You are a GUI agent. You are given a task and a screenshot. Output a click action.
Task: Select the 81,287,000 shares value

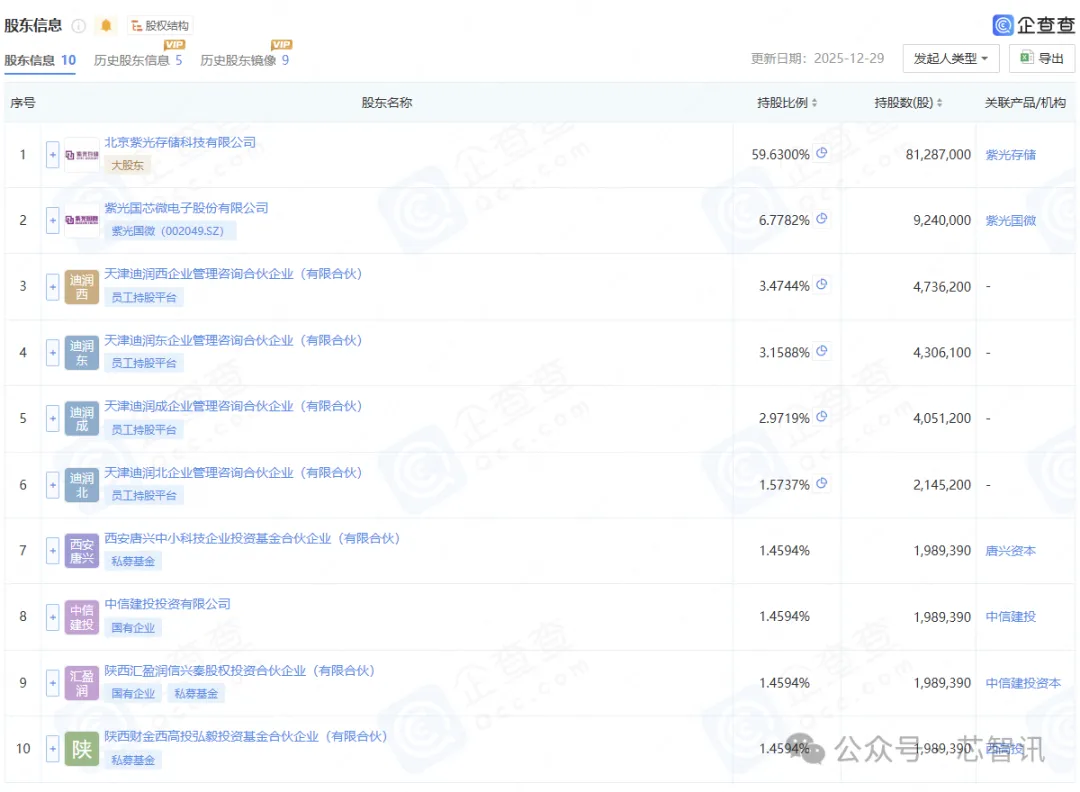click(x=938, y=155)
